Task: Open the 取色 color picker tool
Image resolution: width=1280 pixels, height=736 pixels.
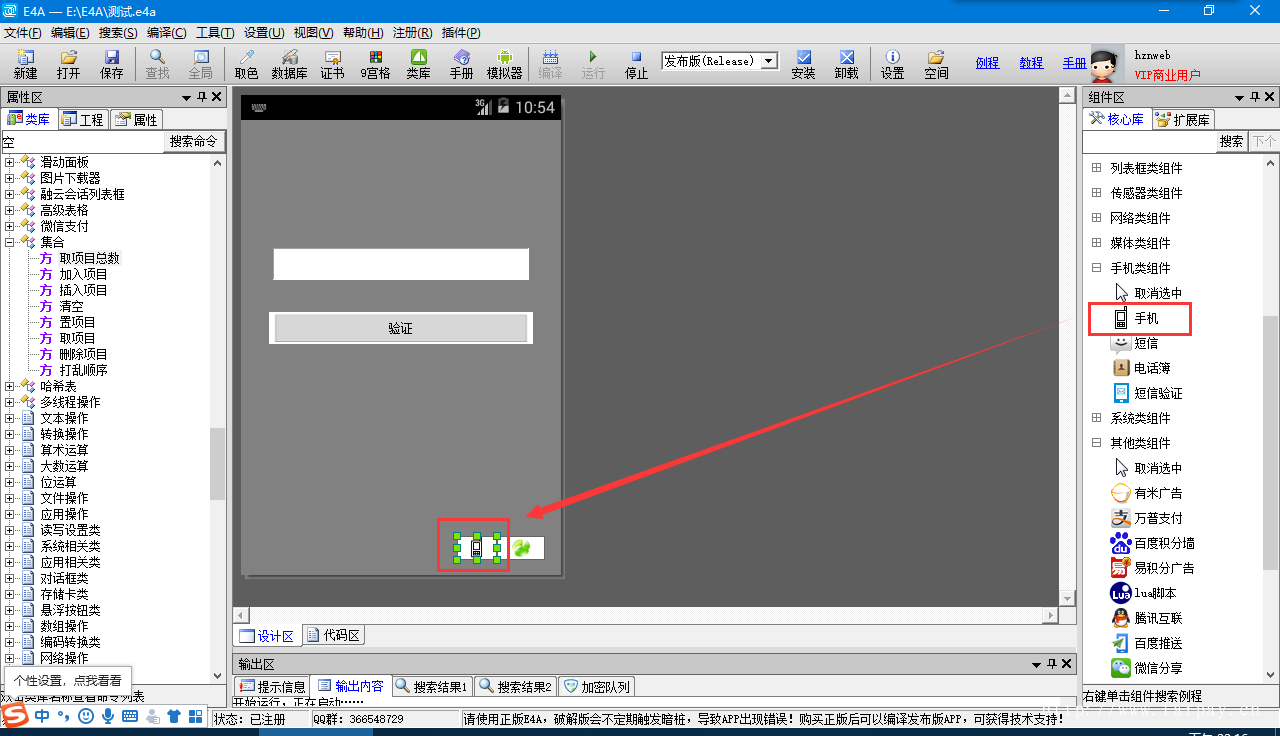Action: [x=246, y=64]
